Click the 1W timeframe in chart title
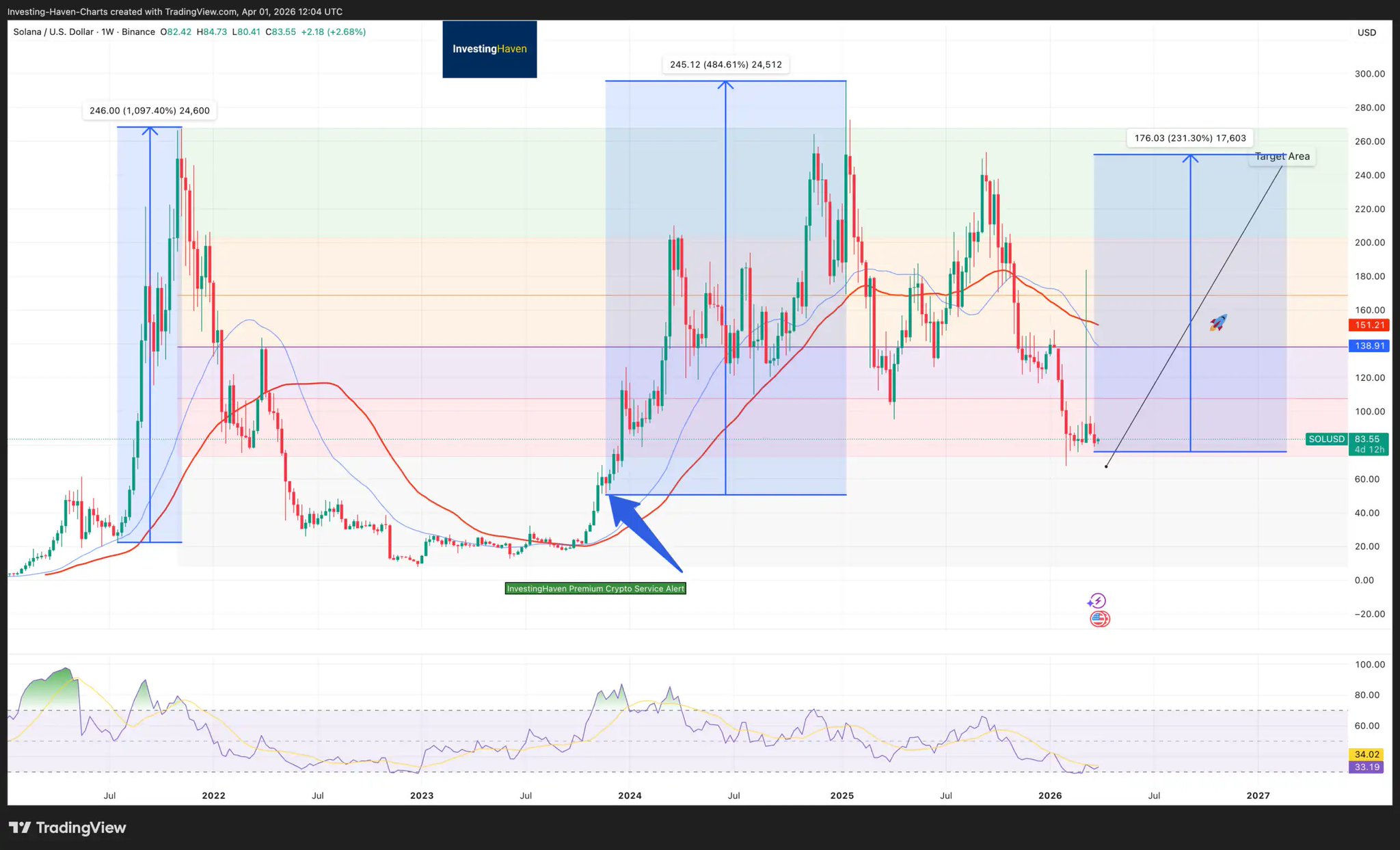Viewport: 1400px width, 850px height. click(107, 32)
